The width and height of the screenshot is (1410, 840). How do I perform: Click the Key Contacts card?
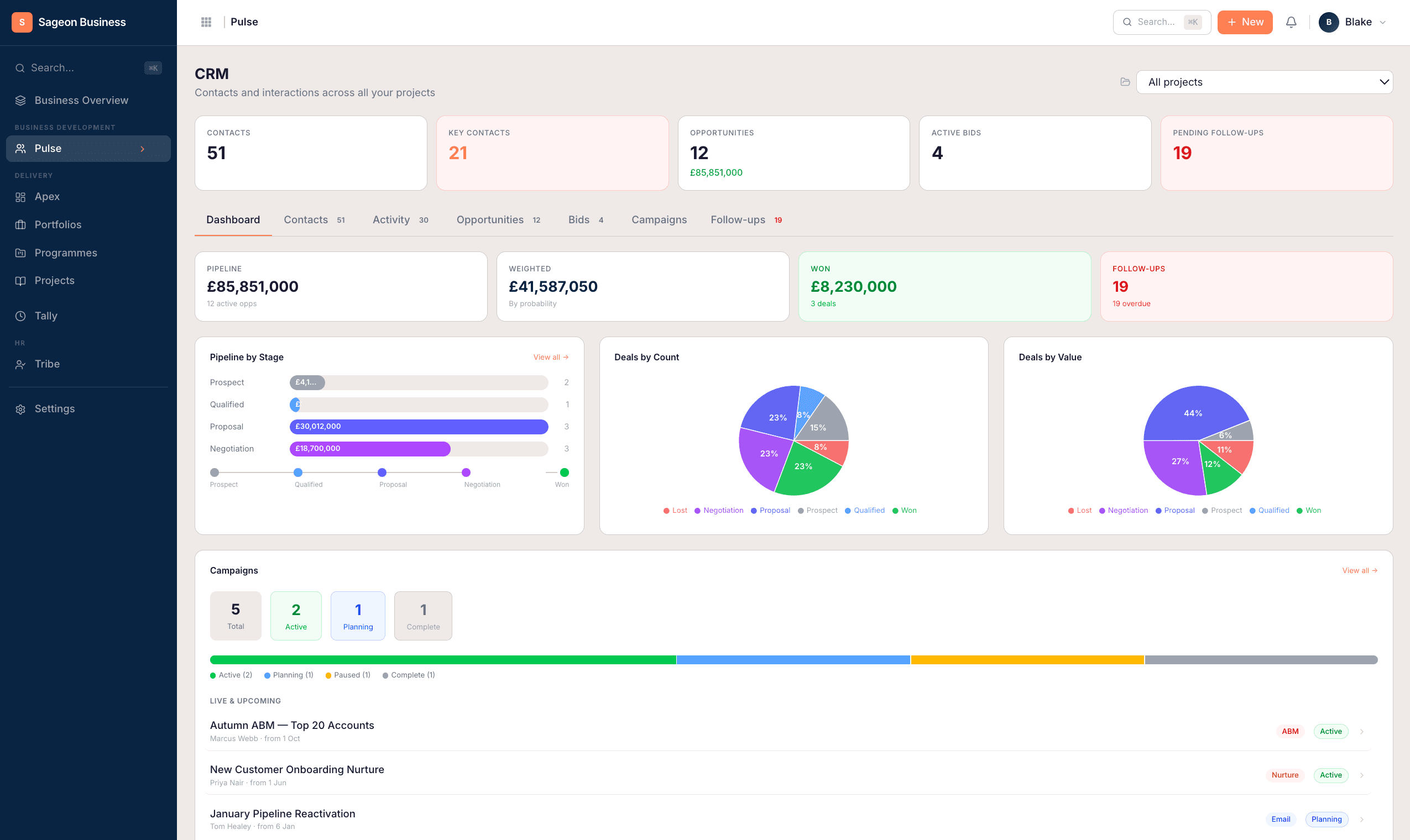tap(552, 154)
